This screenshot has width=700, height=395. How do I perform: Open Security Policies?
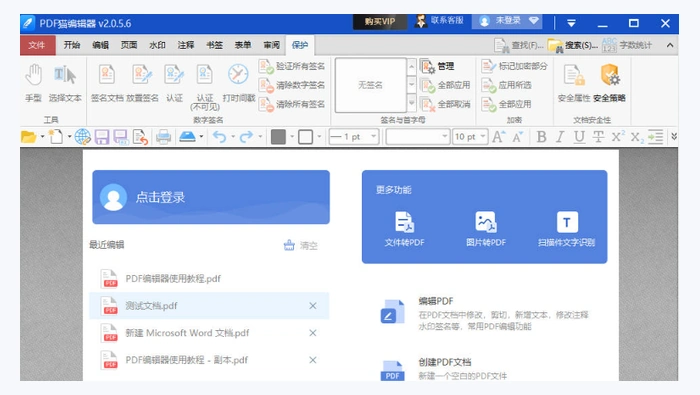coord(609,83)
